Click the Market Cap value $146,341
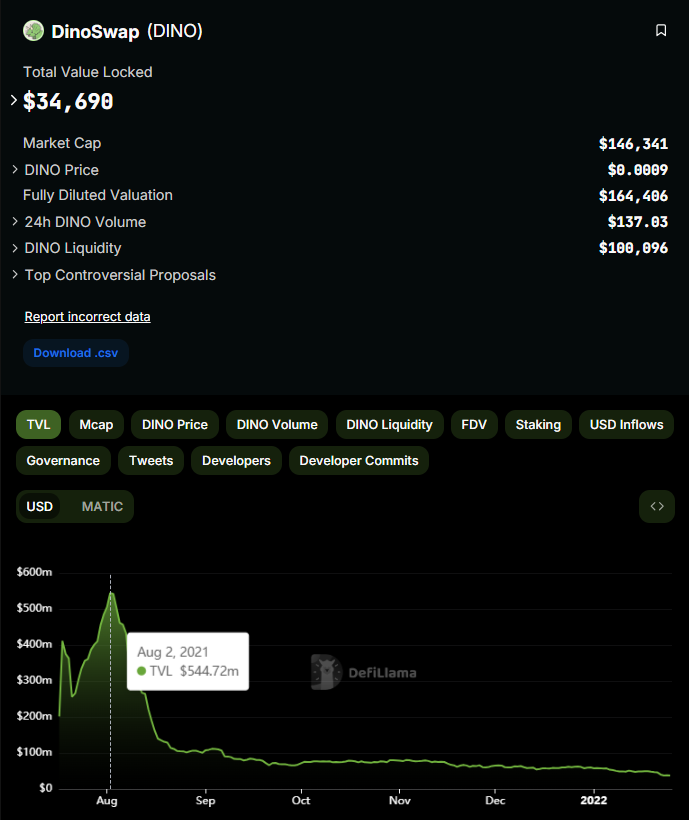 [x=633, y=144]
